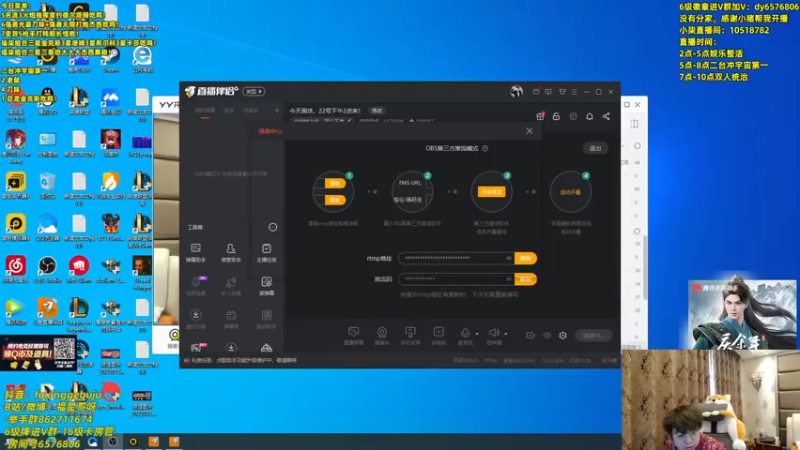Toggle the preview eye icon in bottom bar

pos(547,336)
